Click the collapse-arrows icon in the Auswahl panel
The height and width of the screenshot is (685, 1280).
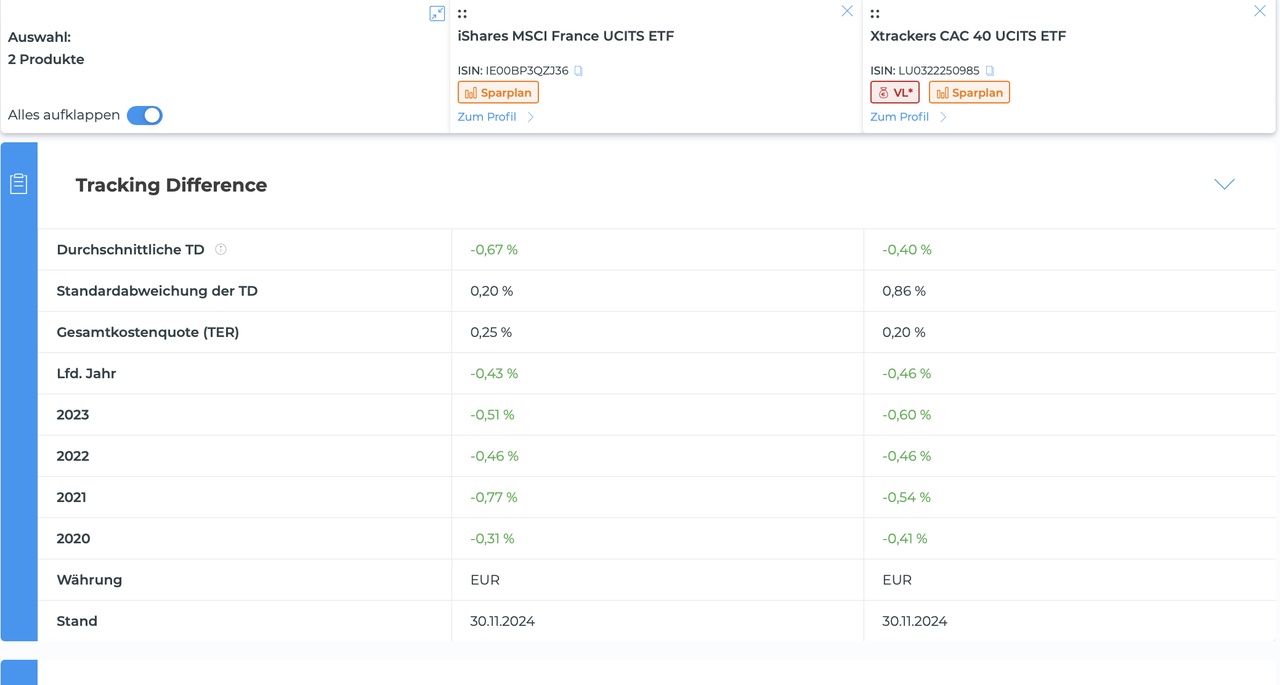(437, 13)
